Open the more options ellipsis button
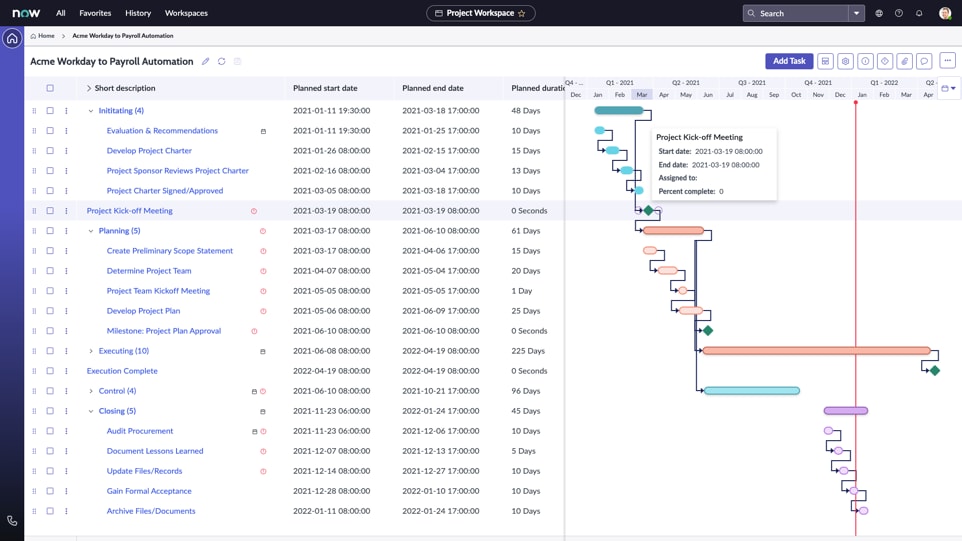Viewport: 962px width, 541px height. pos(948,61)
